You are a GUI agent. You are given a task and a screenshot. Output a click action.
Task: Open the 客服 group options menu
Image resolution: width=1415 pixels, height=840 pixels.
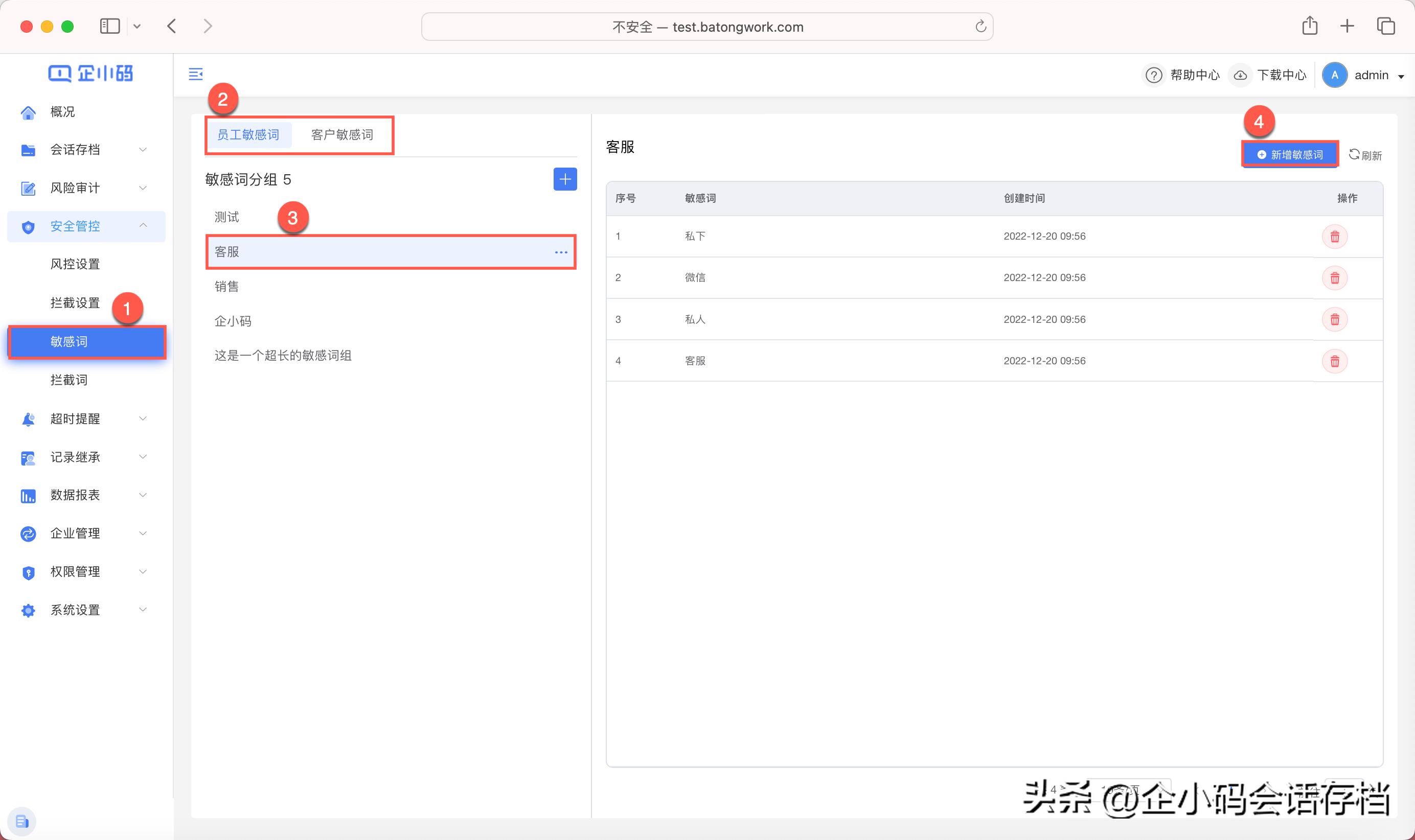(x=561, y=252)
